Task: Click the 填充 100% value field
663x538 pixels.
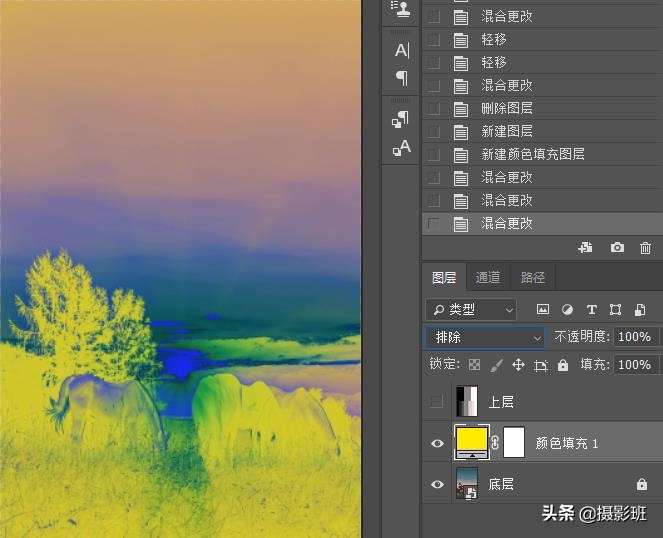Action: tap(636, 365)
